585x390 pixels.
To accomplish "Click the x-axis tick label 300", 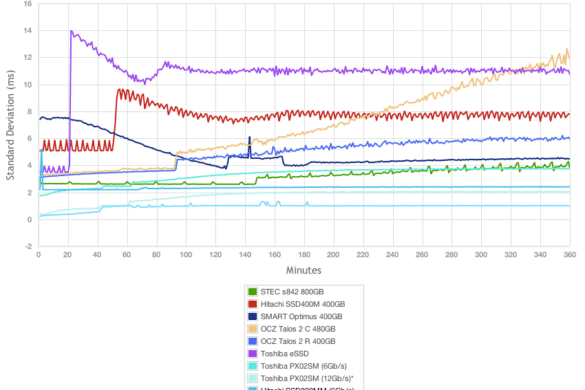I will point(481,255).
